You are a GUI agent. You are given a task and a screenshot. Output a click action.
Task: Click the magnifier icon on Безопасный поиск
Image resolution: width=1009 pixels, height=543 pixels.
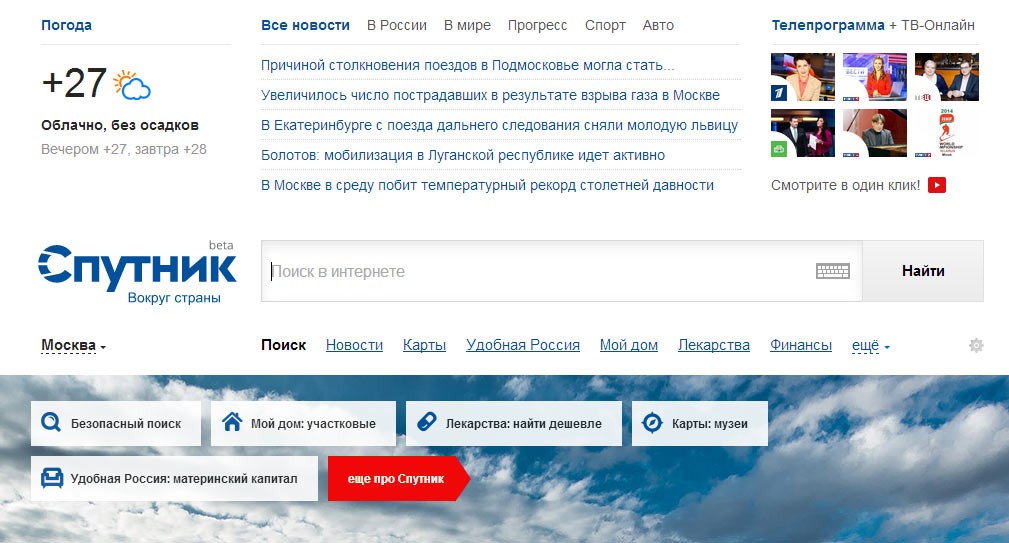coord(51,423)
